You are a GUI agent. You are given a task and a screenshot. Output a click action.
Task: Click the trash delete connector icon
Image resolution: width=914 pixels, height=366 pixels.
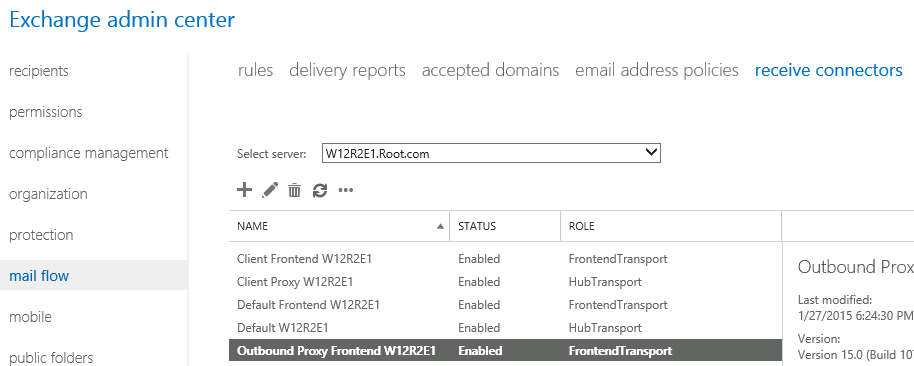(294, 190)
